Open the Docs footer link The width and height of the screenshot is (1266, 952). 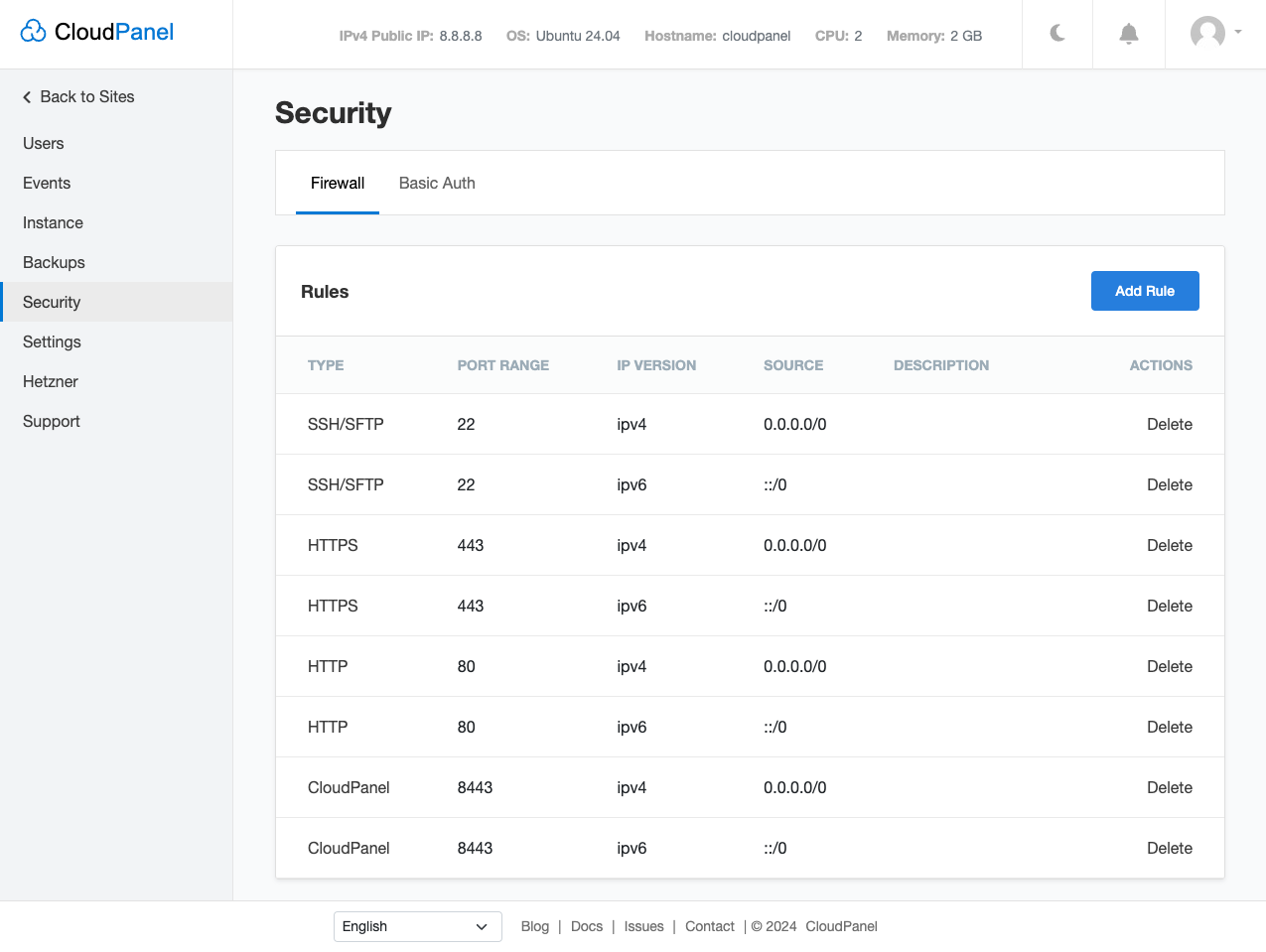[x=587, y=926]
